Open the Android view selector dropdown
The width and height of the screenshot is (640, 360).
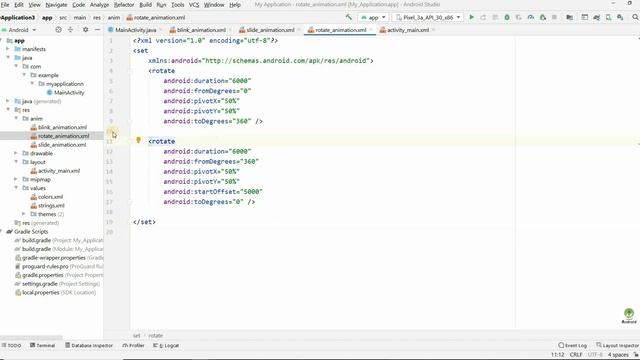point(19,30)
